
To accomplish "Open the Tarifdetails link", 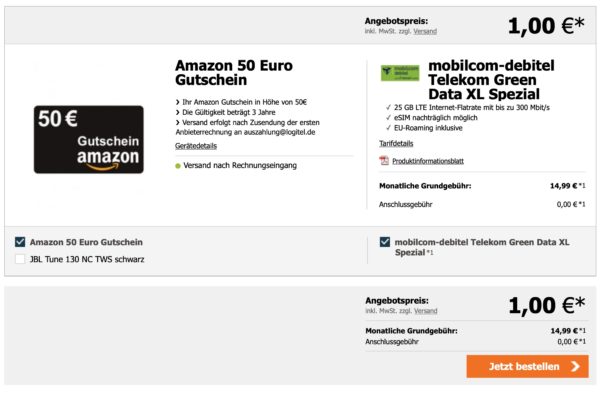I will click(x=396, y=144).
